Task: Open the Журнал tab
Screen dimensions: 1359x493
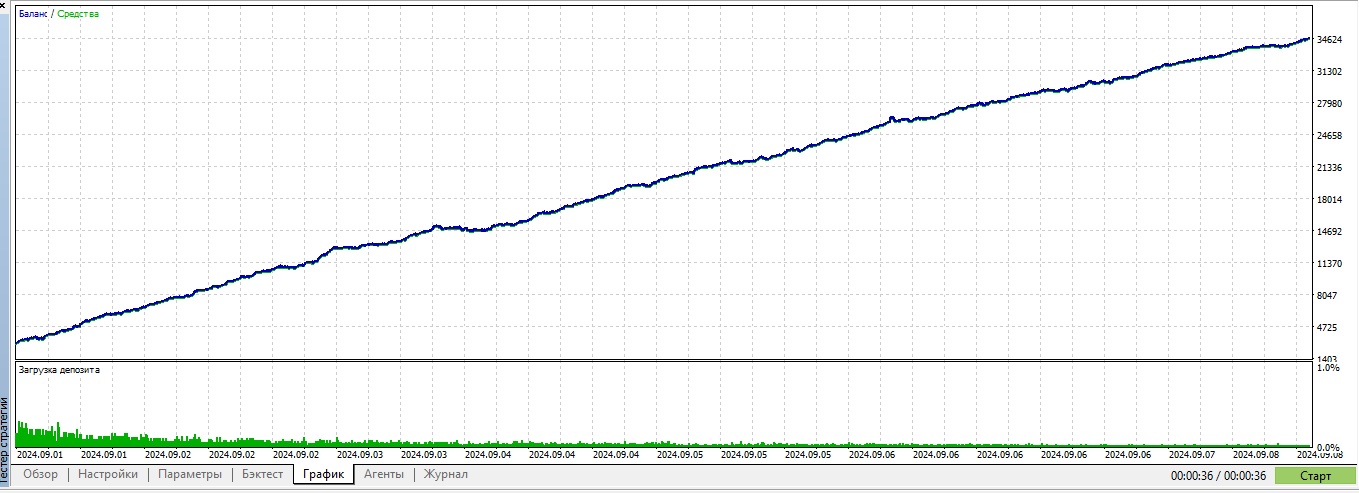Action: pyautogui.click(x=445, y=475)
